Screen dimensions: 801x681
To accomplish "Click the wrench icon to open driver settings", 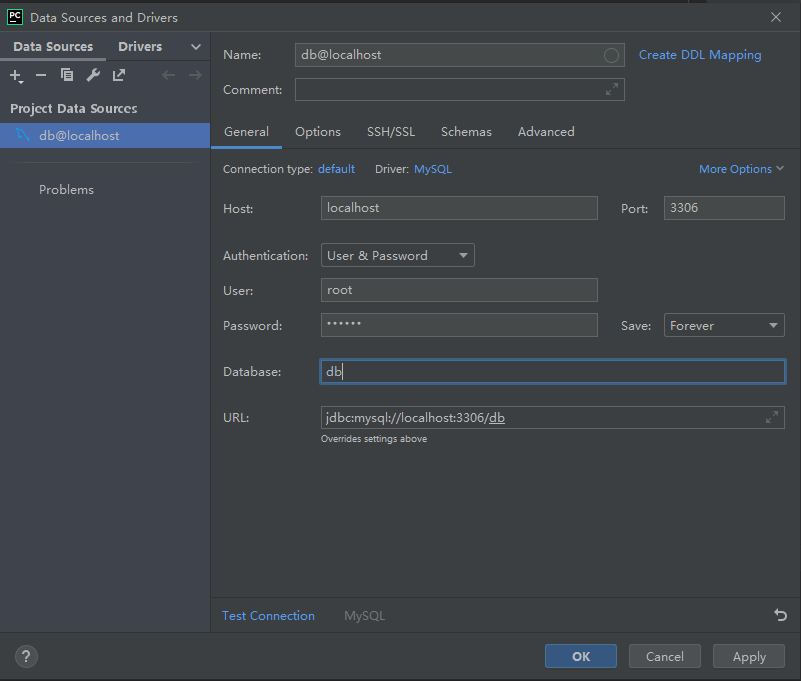I will [93, 75].
